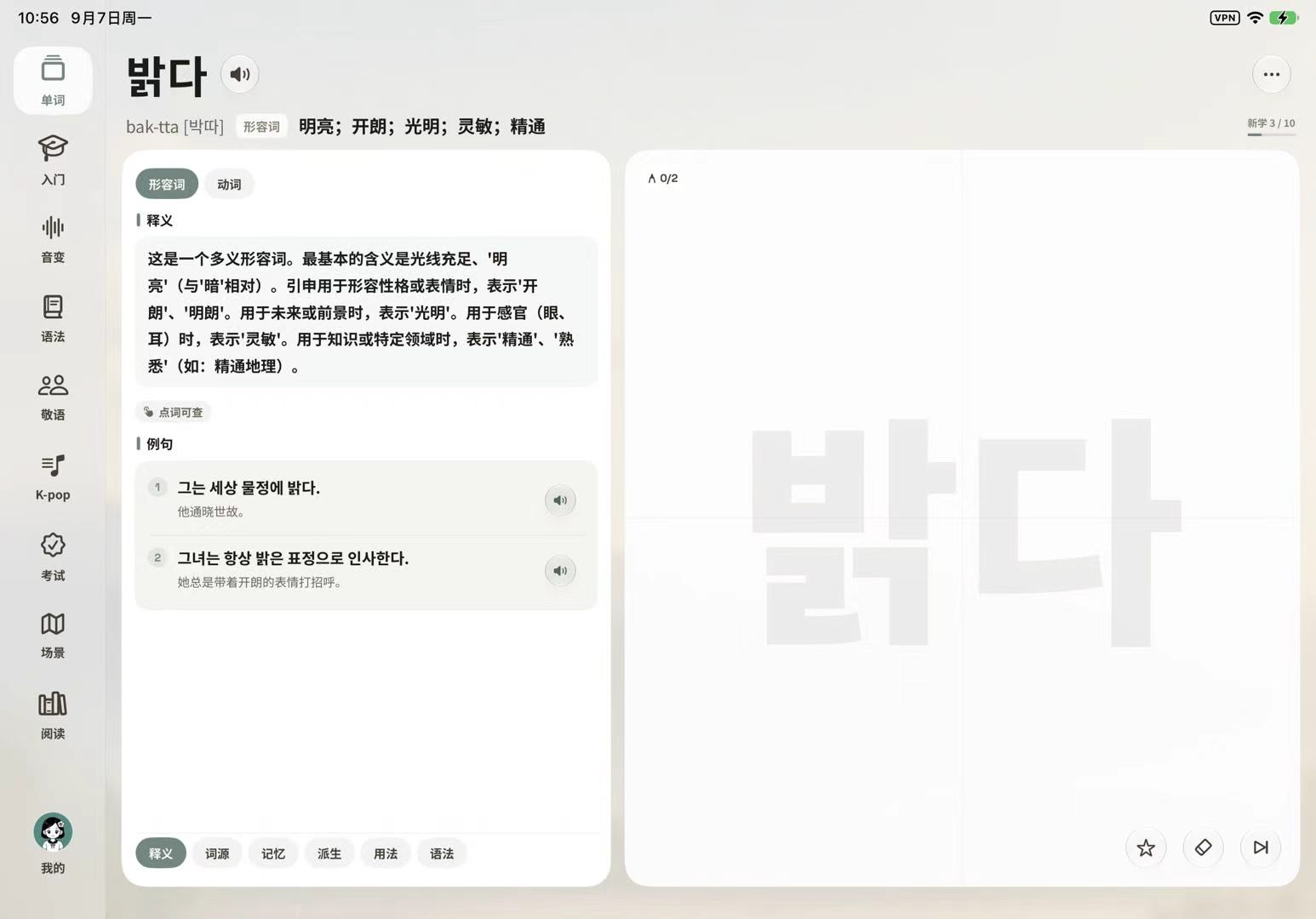Open the 音变 sound change section
1316x919 pixels.
coord(53,238)
